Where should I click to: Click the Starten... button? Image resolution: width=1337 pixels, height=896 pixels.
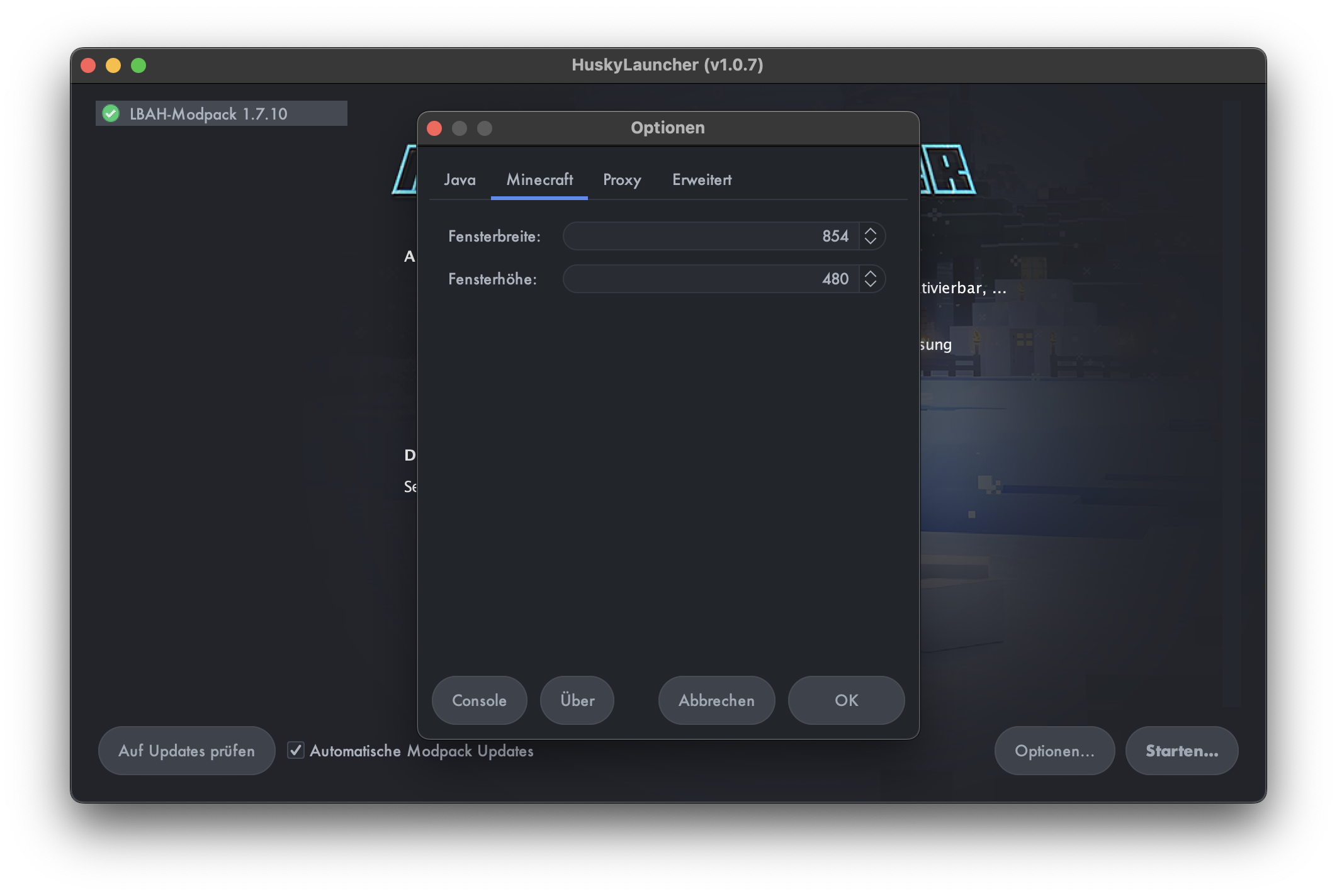1182,751
